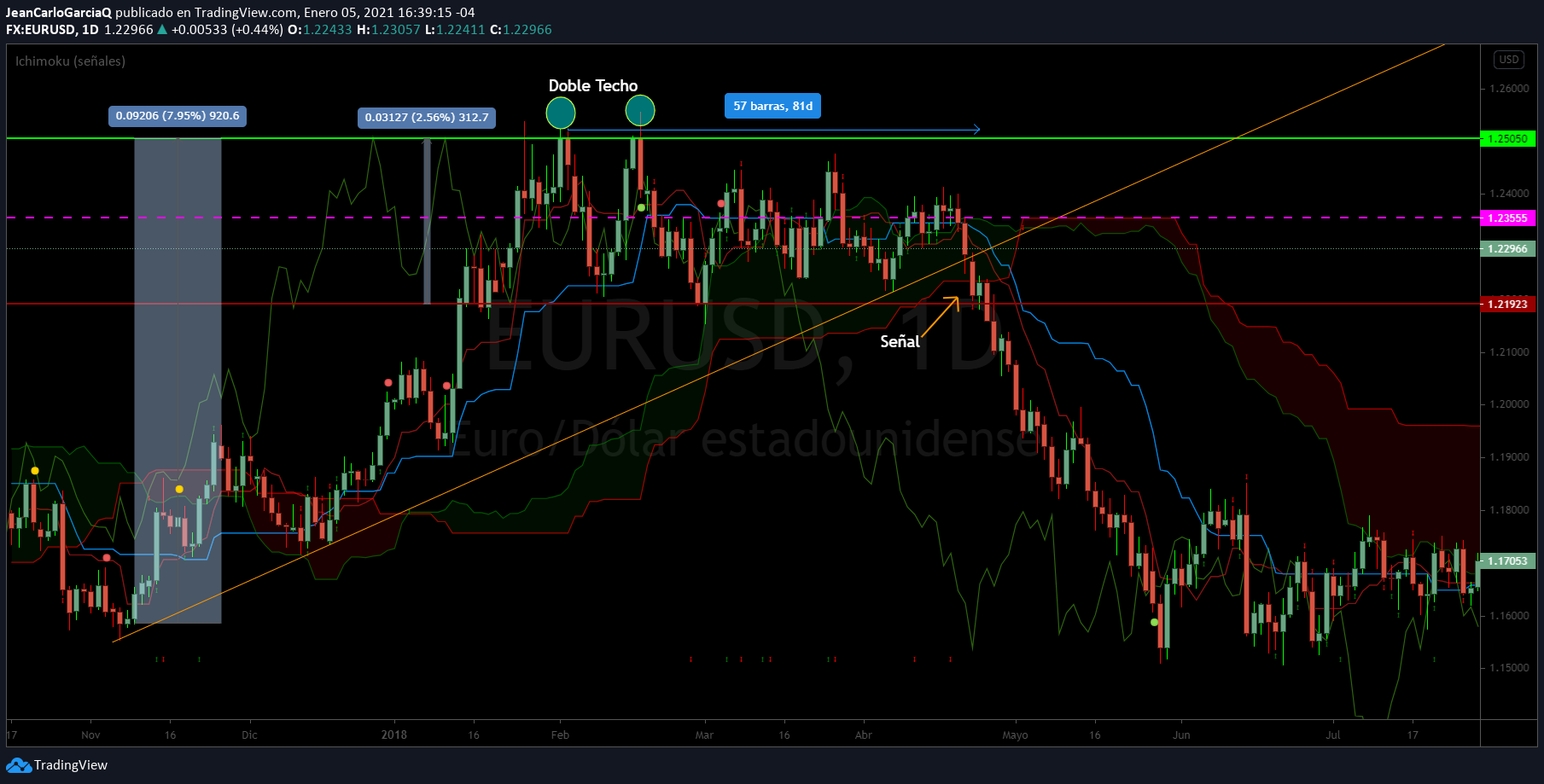Click the 1.24000 axis price

tap(1509, 194)
